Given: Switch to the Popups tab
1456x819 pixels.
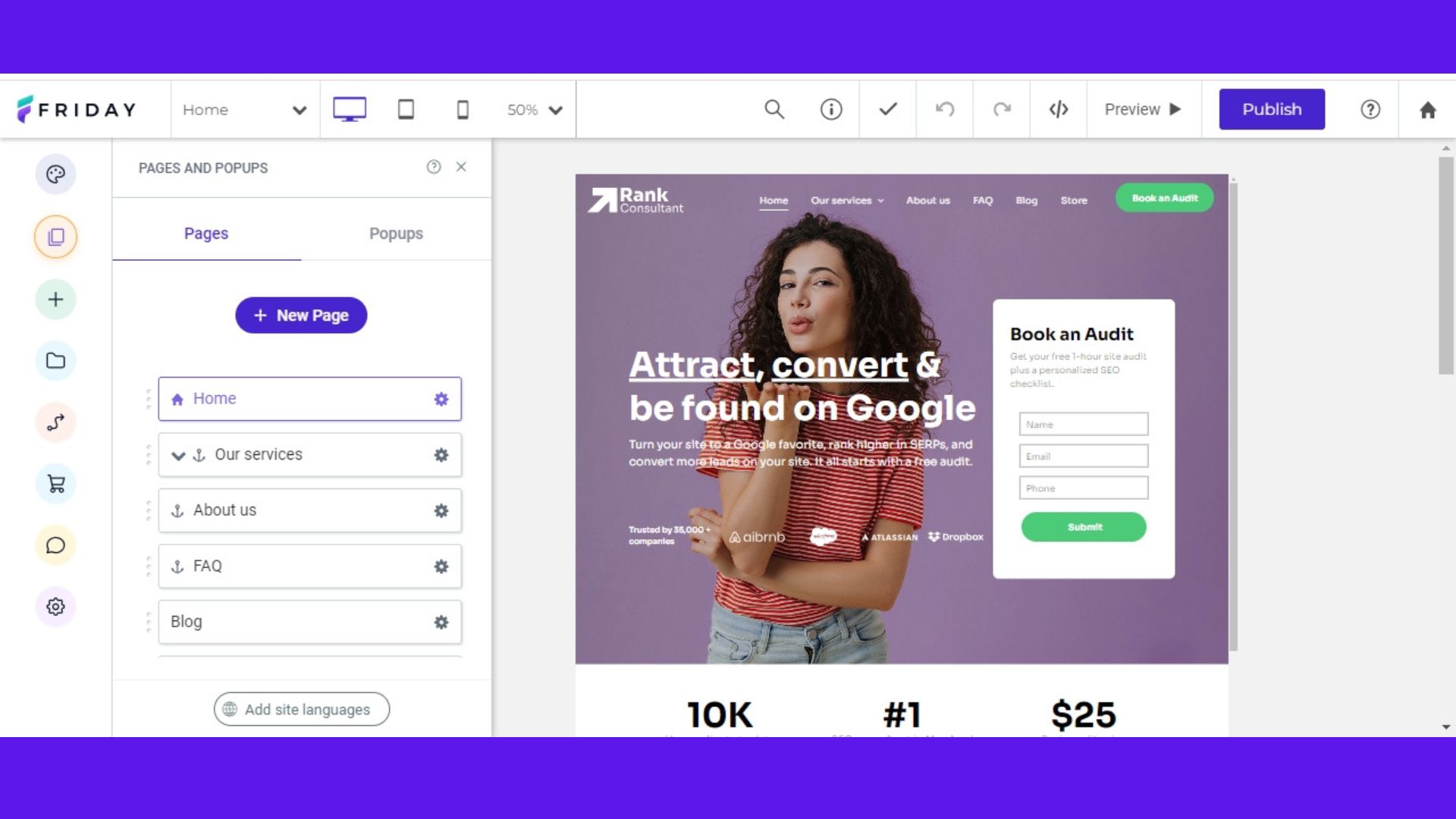Looking at the screenshot, I should [x=395, y=233].
